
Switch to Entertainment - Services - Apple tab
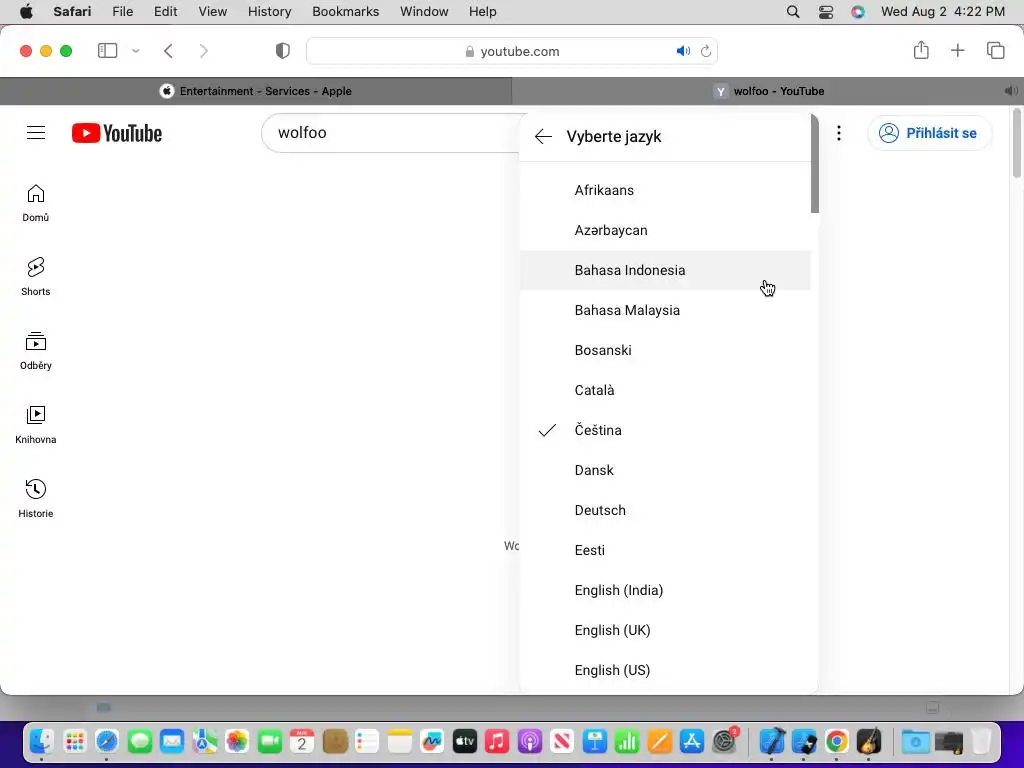click(256, 91)
